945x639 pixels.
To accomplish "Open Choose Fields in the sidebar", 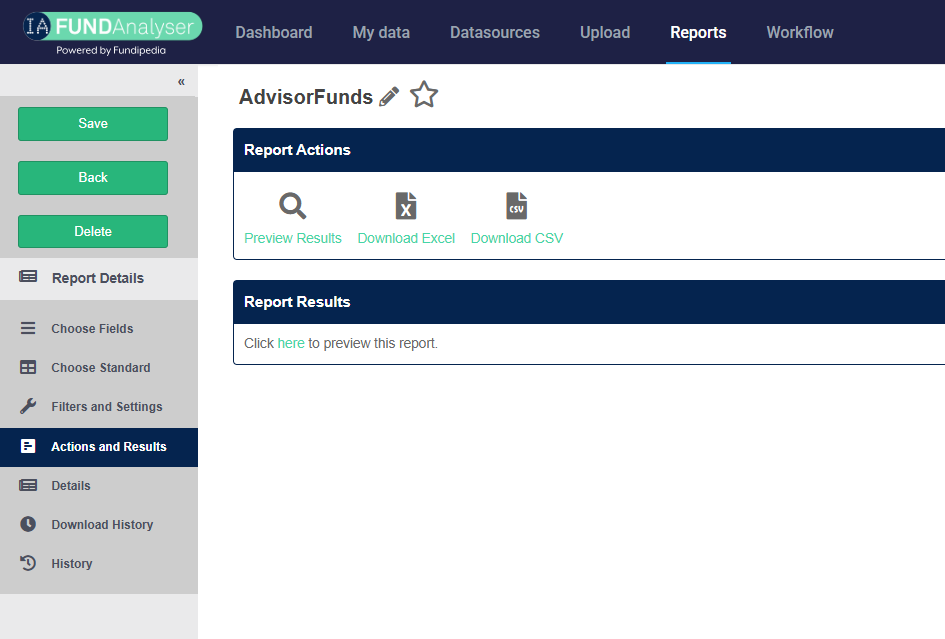I will coord(92,328).
